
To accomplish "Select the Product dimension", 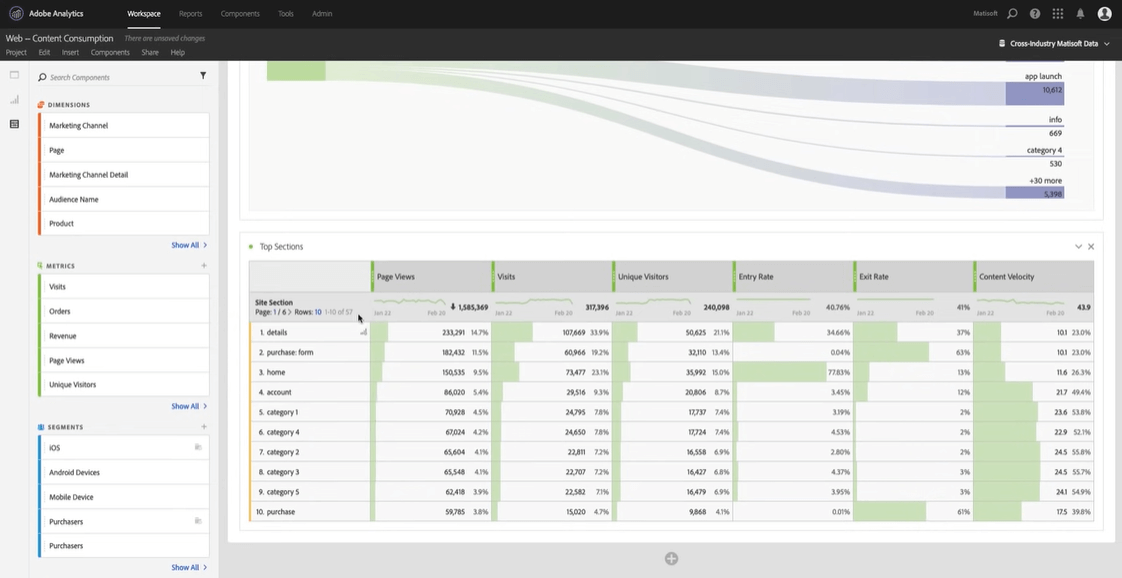I will [x=123, y=223].
